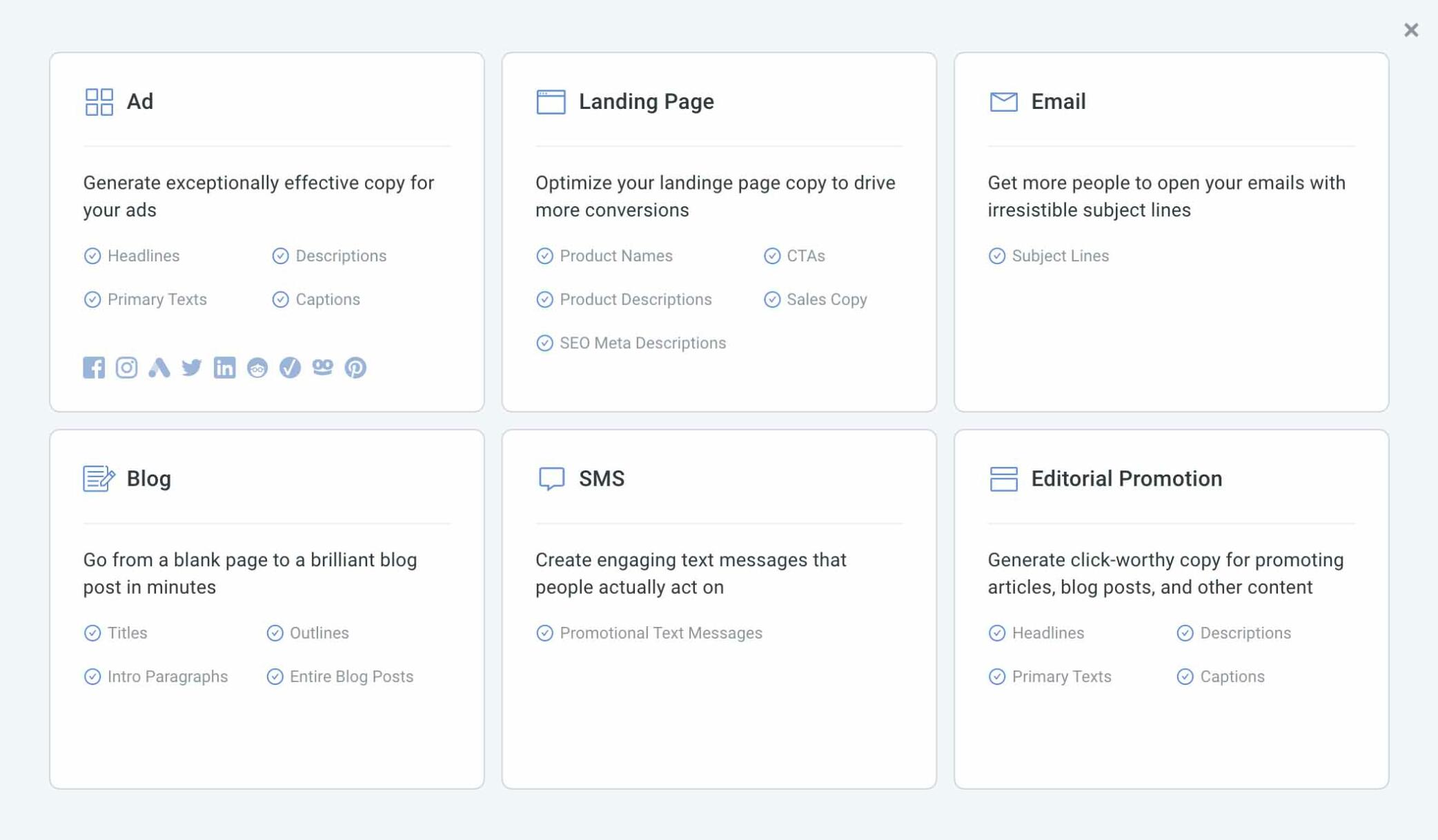Image resolution: width=1438 pixels, height=840 pixels.
Task: Click Sales Copy in Landing Page card
Action: tap(827, 299)
